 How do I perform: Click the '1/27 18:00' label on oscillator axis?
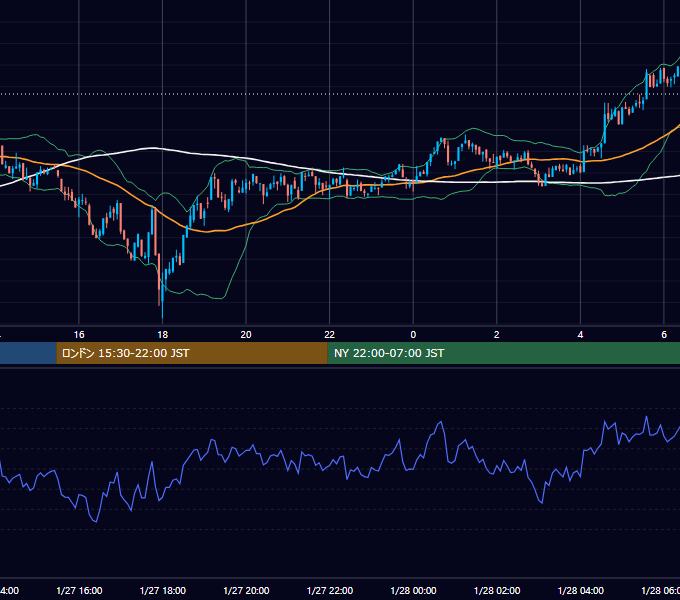click(x=163, y=590)
